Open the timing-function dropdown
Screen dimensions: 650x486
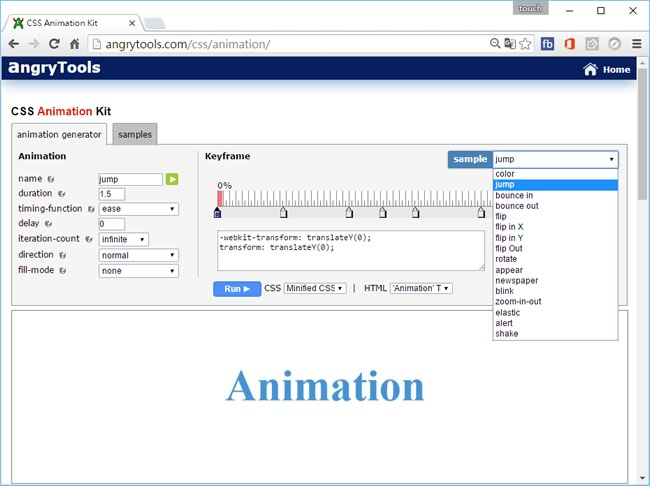click(x=138, y=209)
